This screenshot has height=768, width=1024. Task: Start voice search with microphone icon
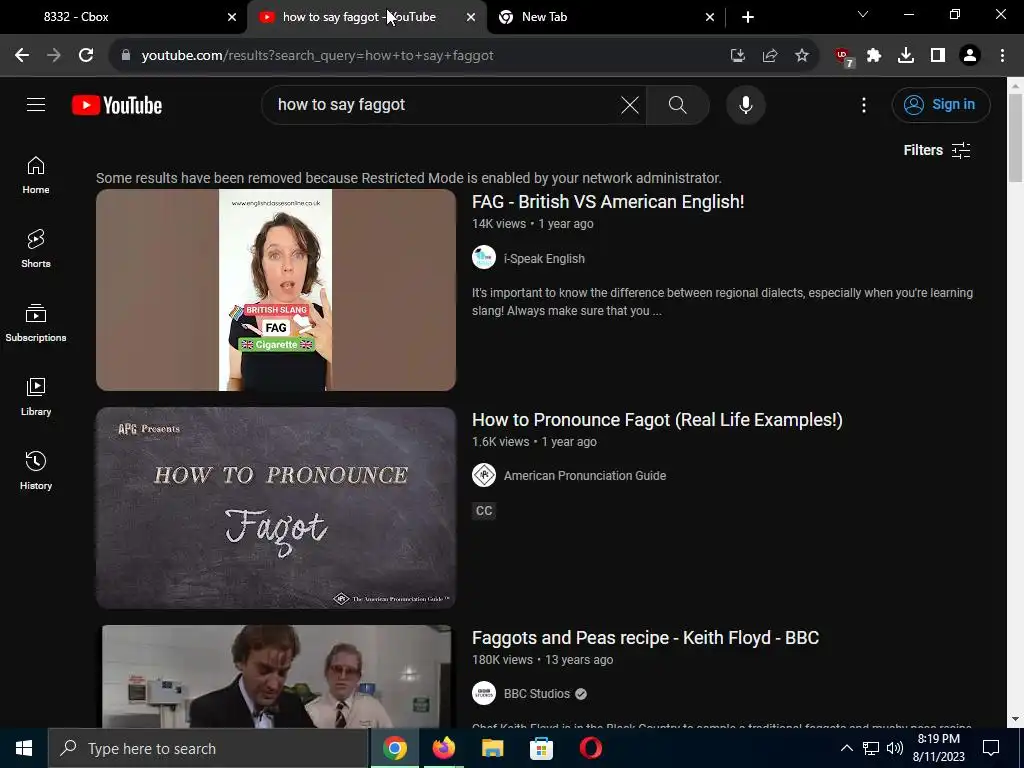click(x=745, y=104)
